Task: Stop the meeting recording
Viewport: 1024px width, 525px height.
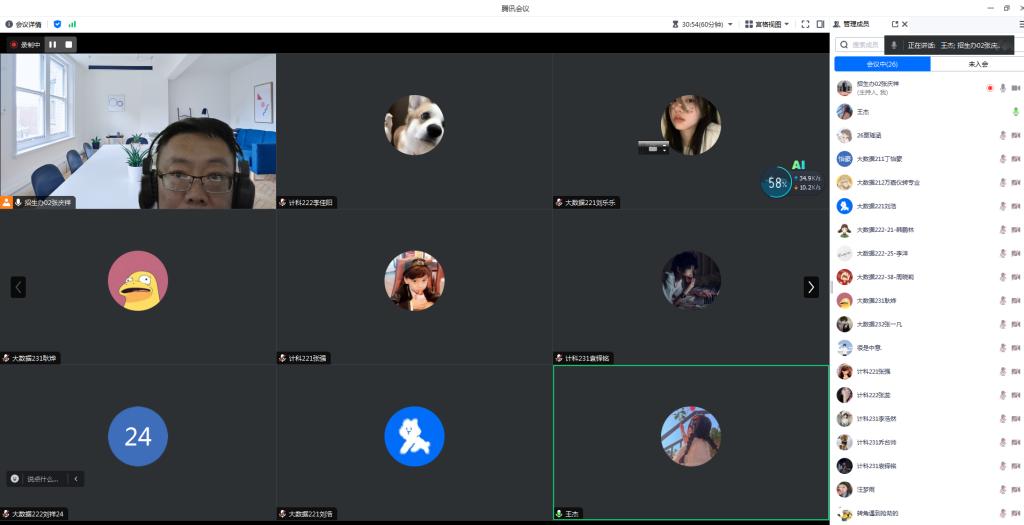Action: 68,44
